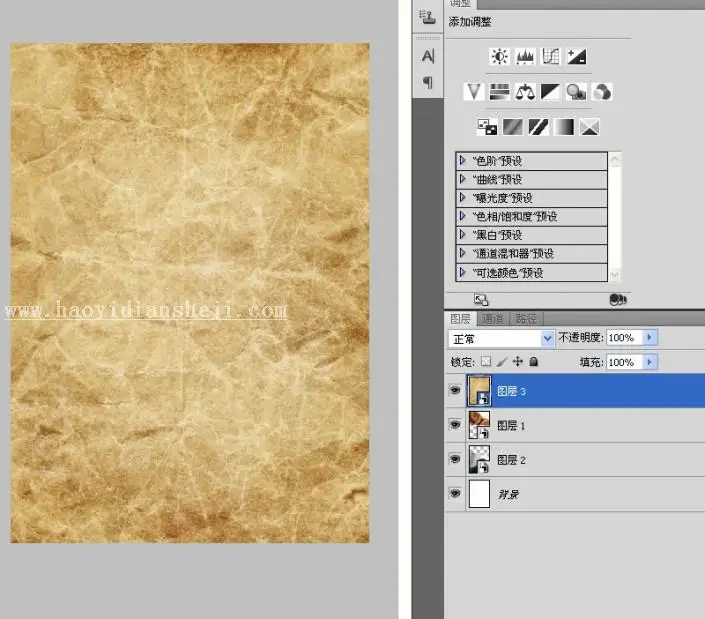Screen dimensions: 705x619
Task: Hide 图层 2 layer visibility
Action: 455,459
